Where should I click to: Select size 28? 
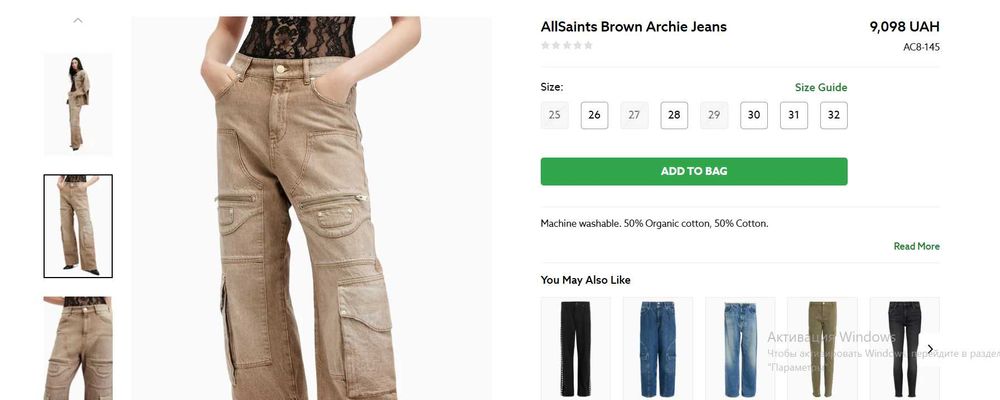(x=674, y=115)
